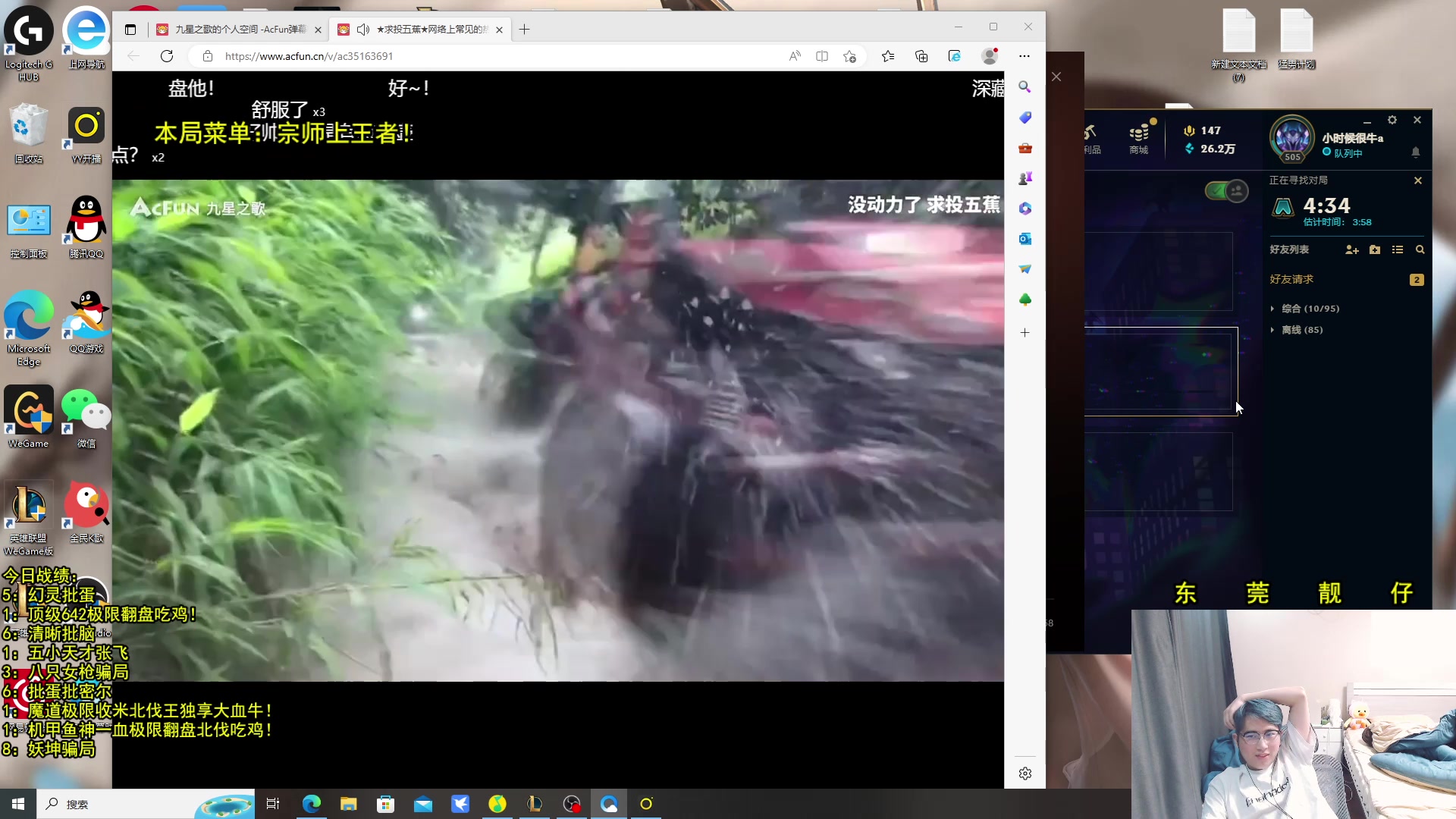Open 回收站 Recycle Bin icon
The image size is (1456, 819).
[29, 134]
